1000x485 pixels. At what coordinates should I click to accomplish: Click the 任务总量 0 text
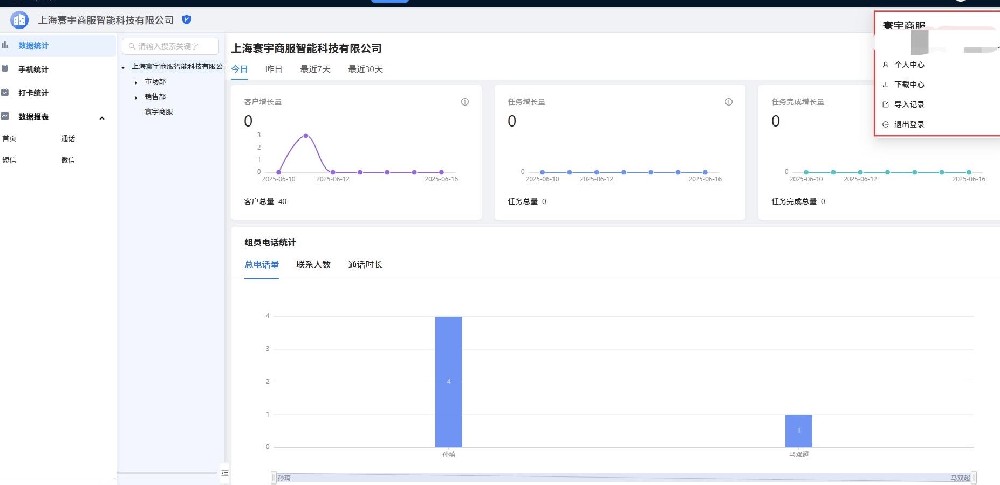point(527,202)
